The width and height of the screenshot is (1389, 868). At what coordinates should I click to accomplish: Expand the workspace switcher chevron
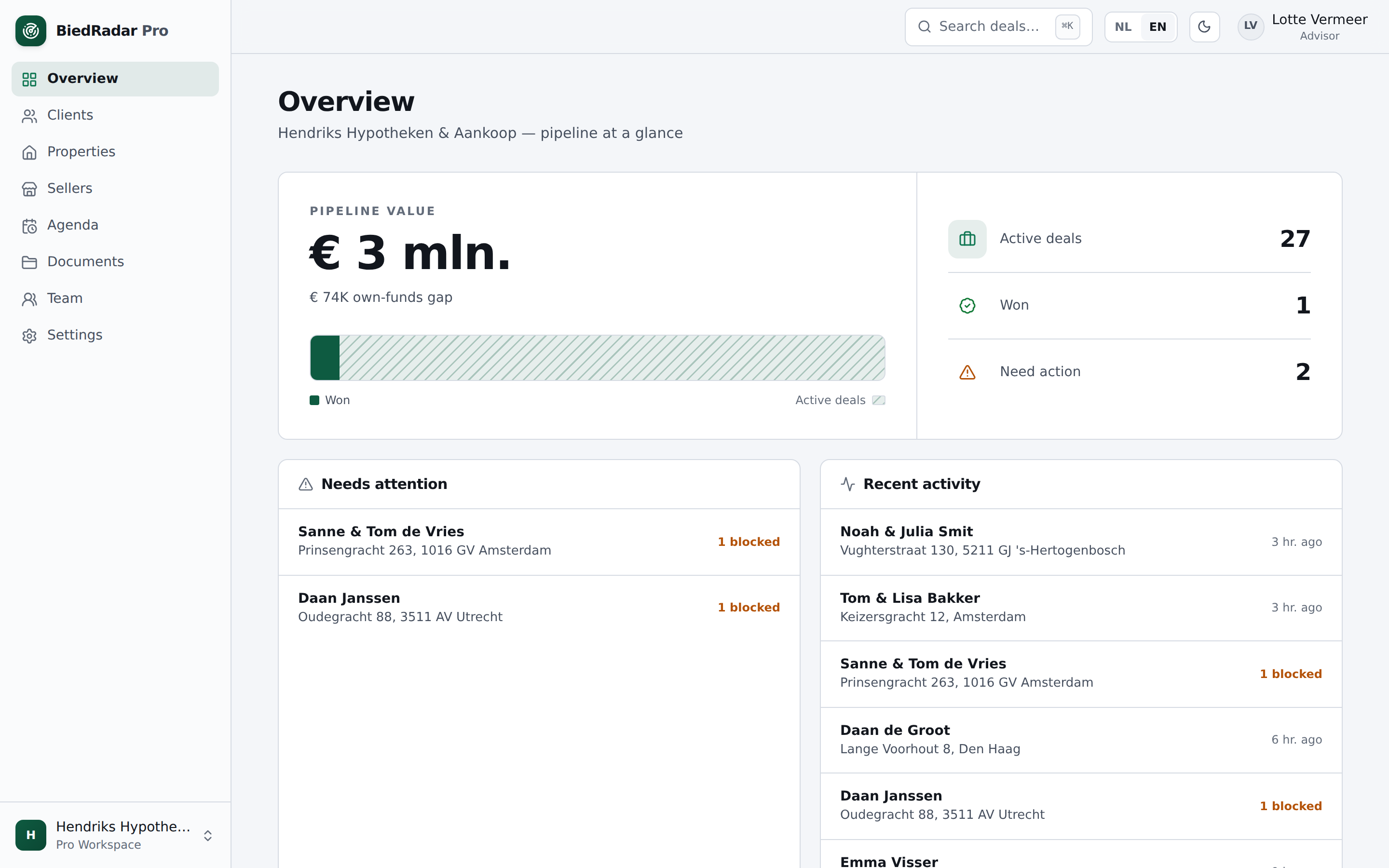[208, 835]
